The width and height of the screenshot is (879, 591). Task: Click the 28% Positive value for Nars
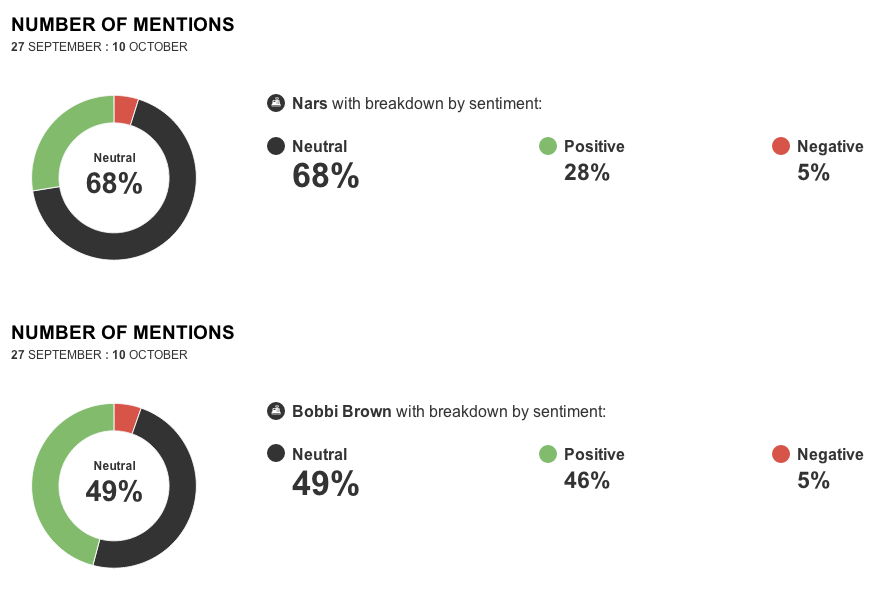point(586,172)
